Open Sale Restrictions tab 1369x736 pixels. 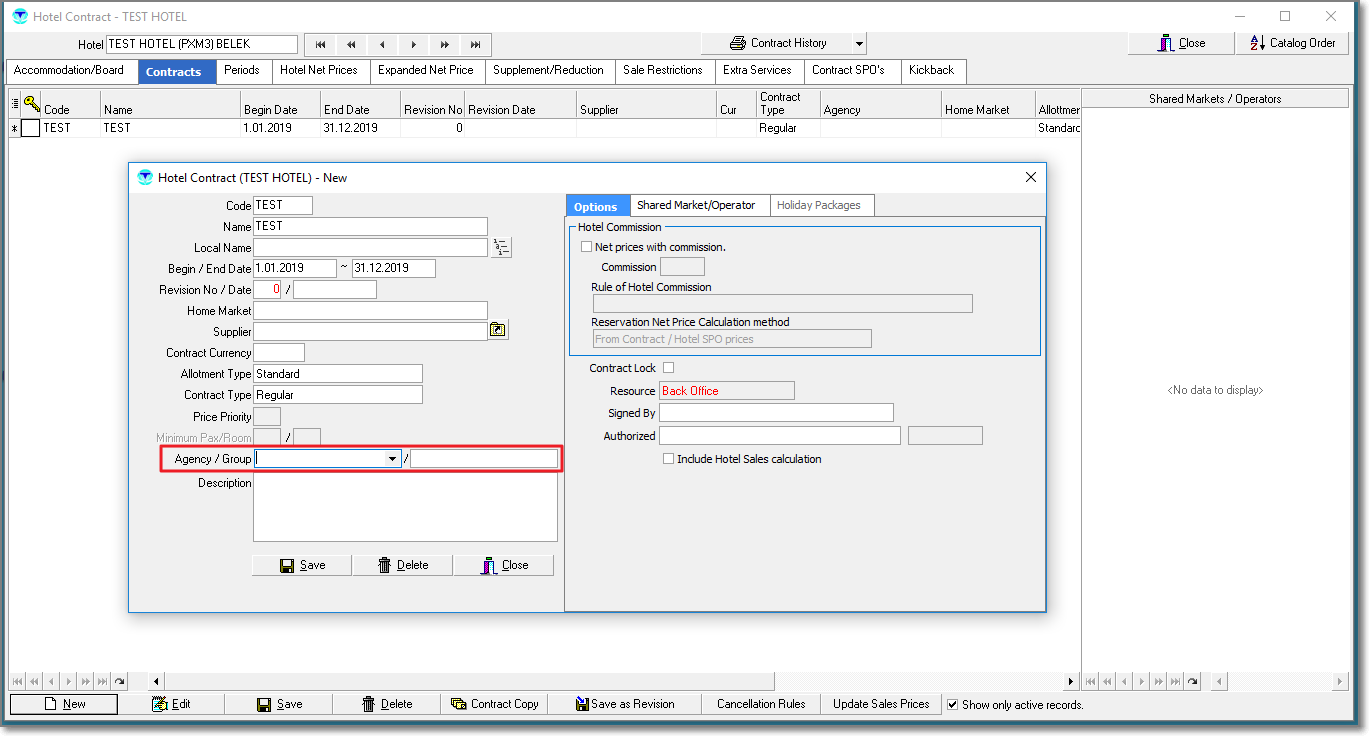(x=665, y=71)
